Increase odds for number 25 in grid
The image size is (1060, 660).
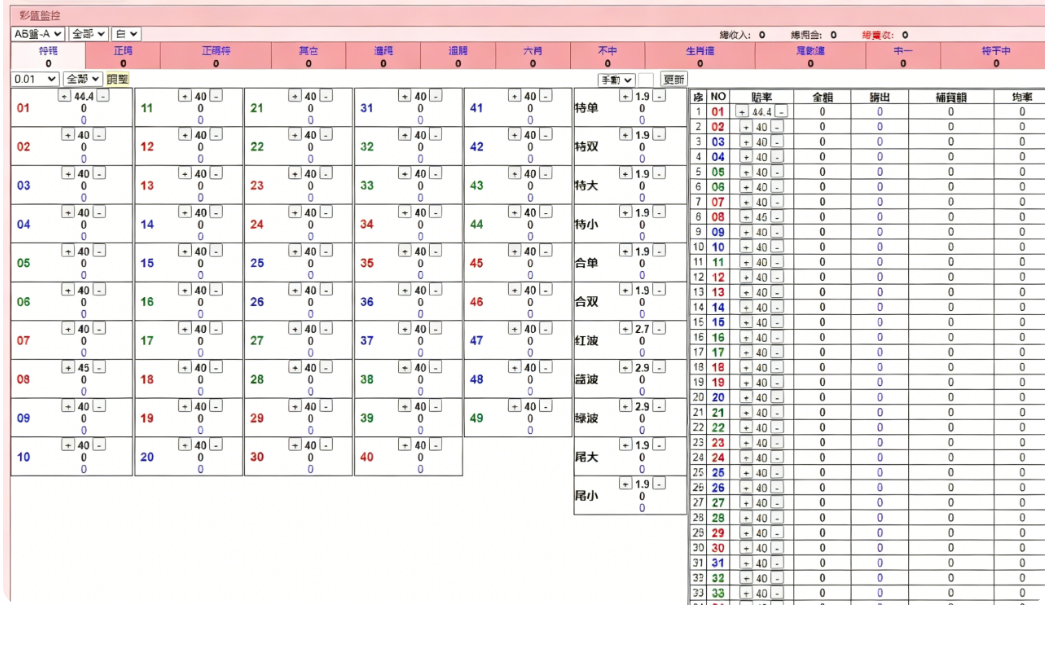(295, 252)
